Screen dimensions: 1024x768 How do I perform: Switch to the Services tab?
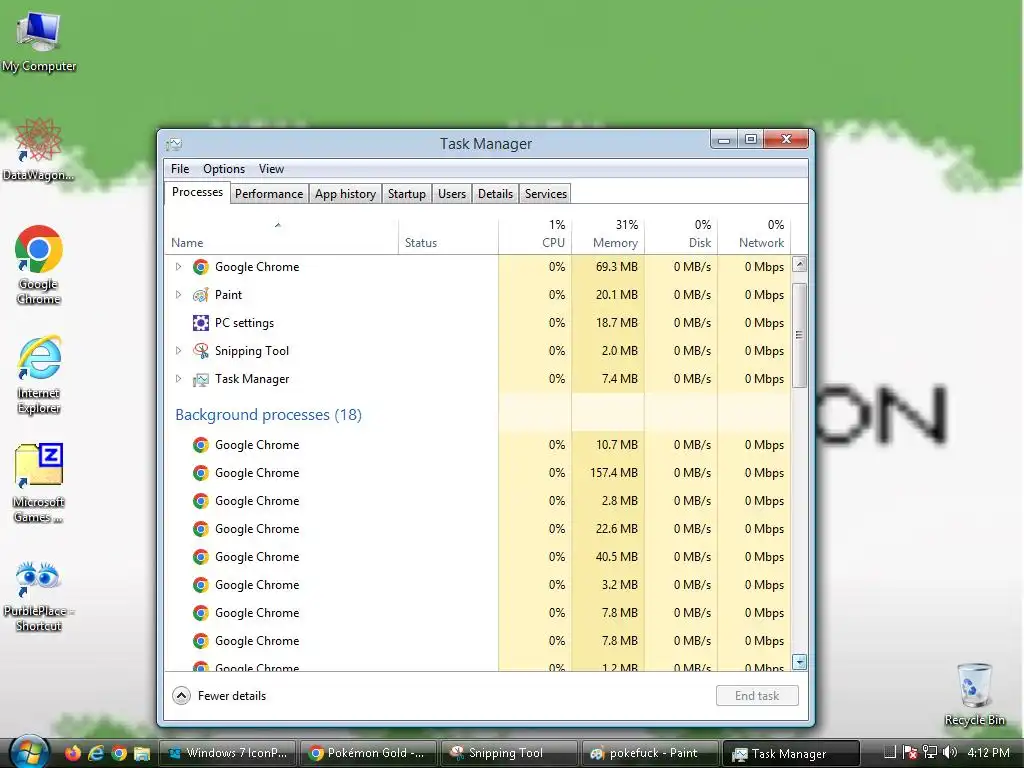(546, 194)
